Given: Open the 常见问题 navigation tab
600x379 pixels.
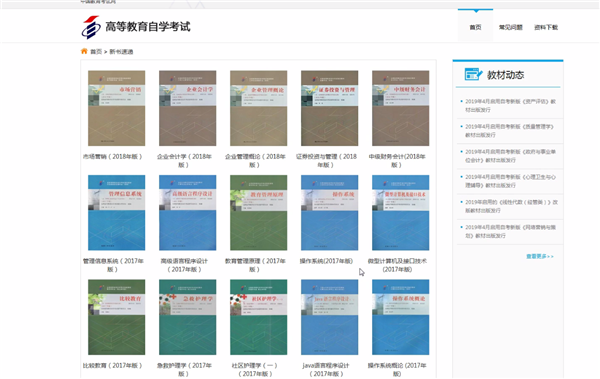Looking at the screenshot, I should 510,27.
